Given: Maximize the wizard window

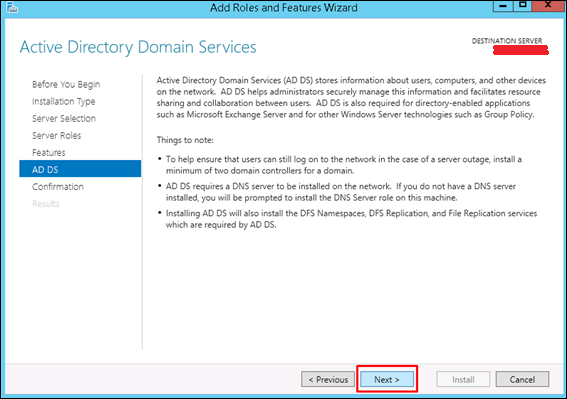Looking at the screenshot, I should [522, 5].
